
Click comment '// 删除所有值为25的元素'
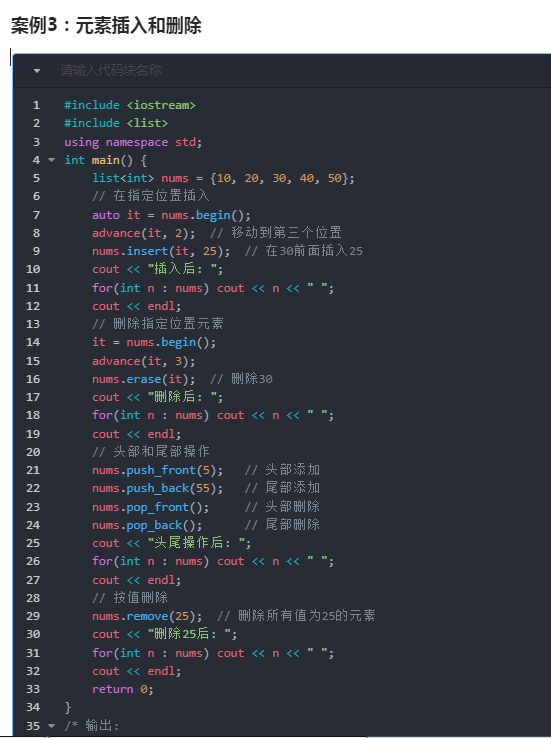pos(296,616)
